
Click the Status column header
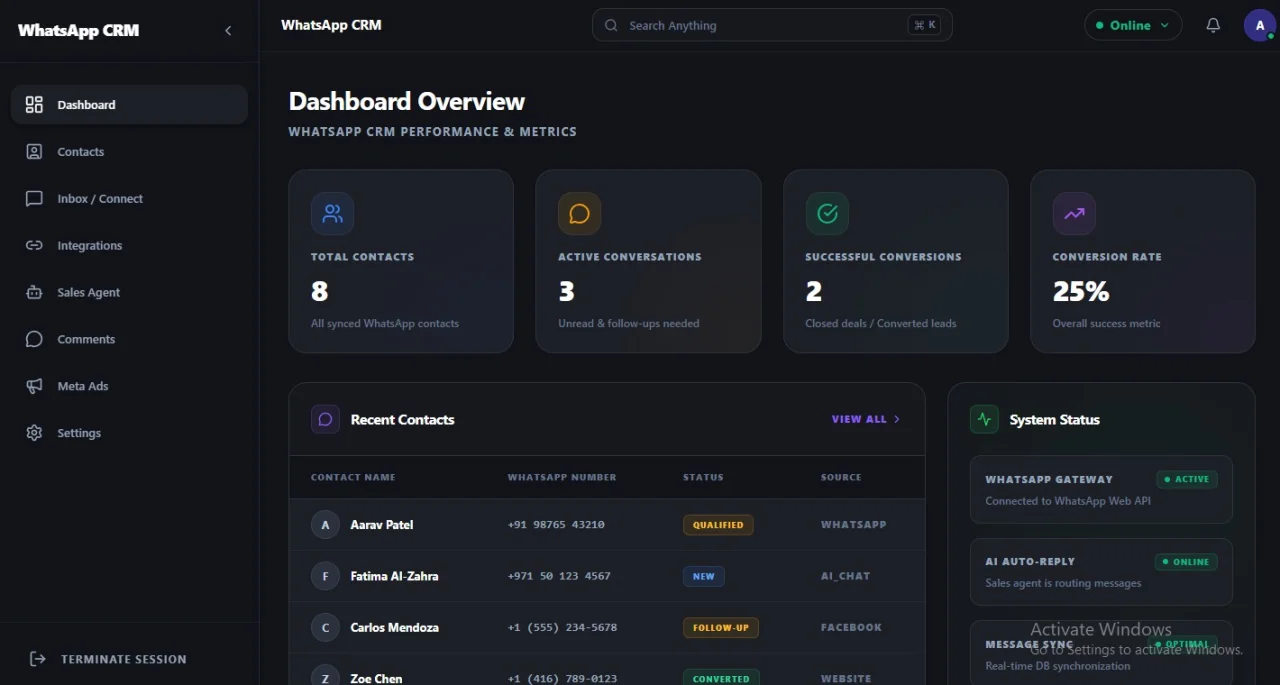(x=703, y=477)
